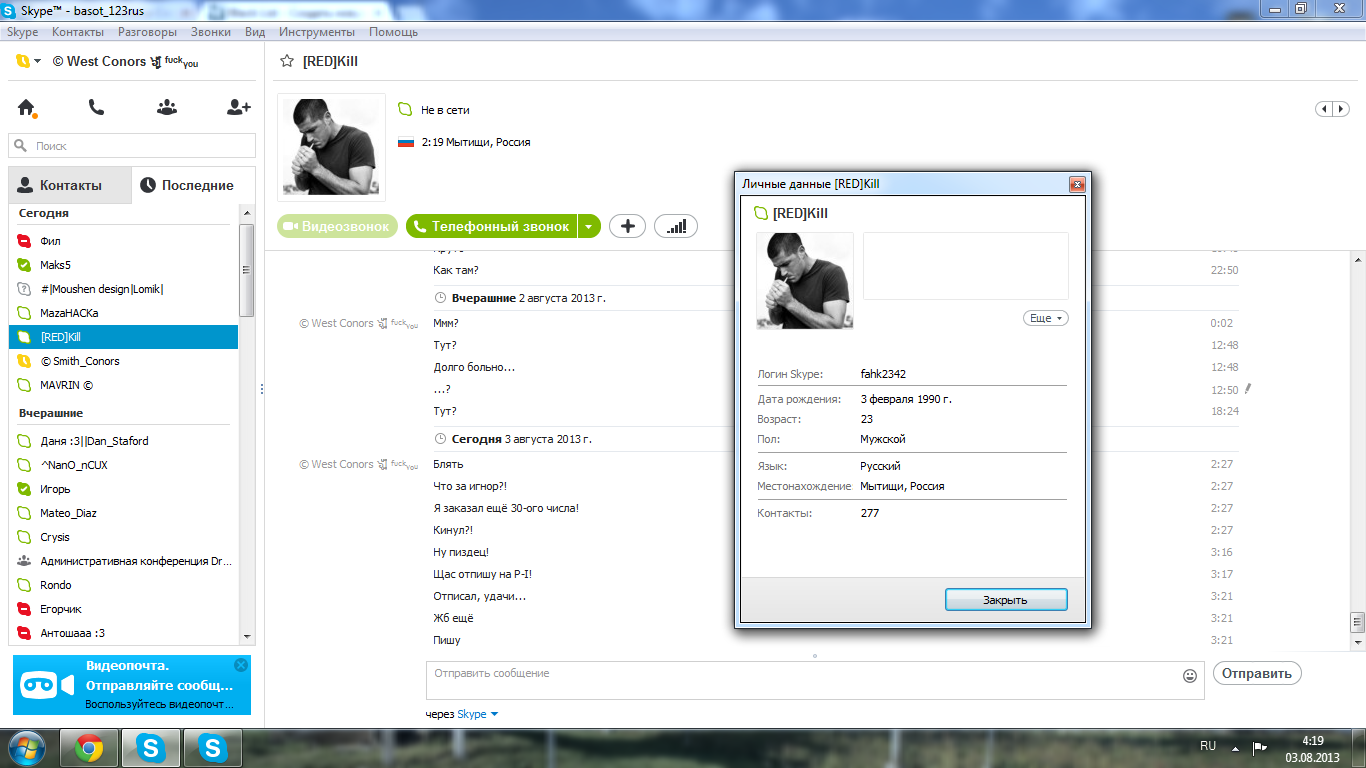1366x768 pixels.
Task: Close the Личные данные dialog with X
Action: click(x=1077, y=184)
